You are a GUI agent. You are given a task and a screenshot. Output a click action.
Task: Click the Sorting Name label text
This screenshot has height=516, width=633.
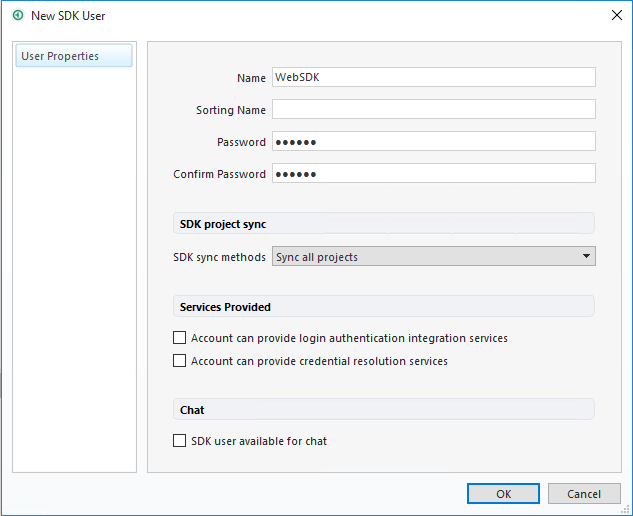pyautogui.click(x=231, y=110)
